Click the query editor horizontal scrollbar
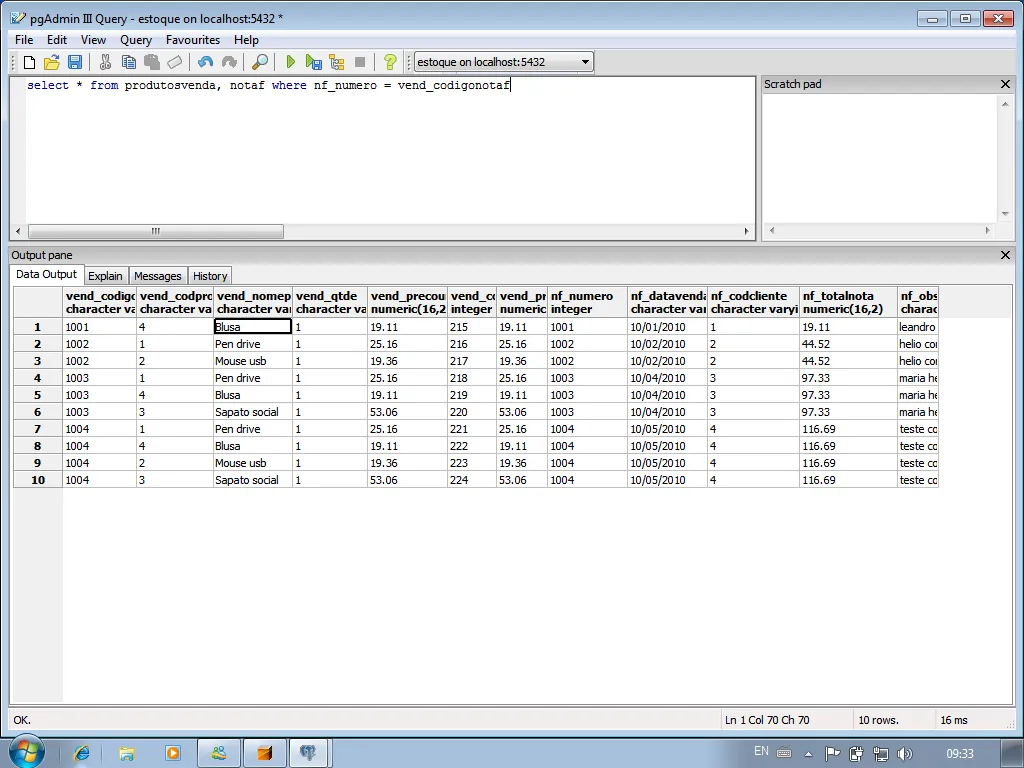Screen dimensions: 1024x768 (155, 231)
